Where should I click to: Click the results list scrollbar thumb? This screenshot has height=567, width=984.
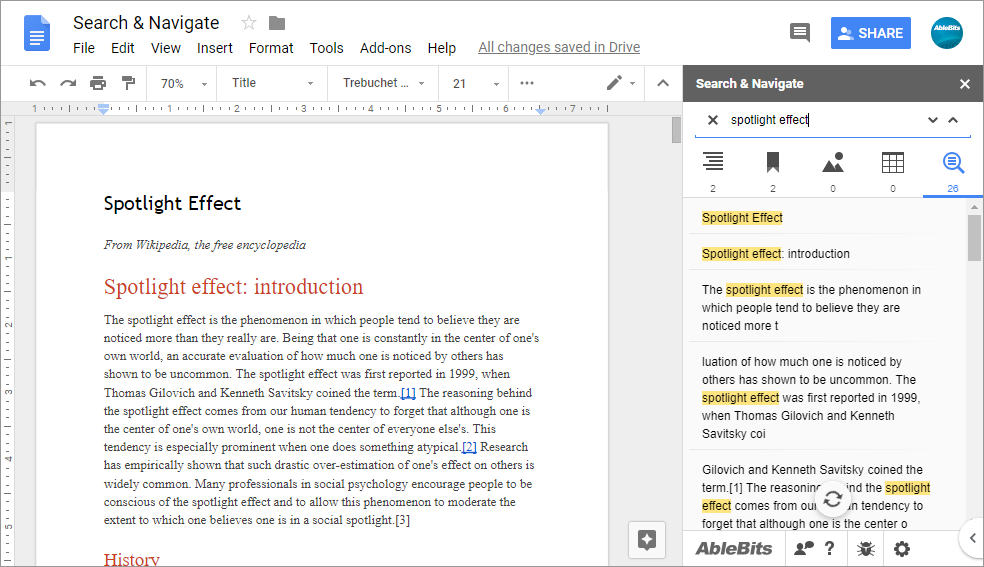click(974, 238)
